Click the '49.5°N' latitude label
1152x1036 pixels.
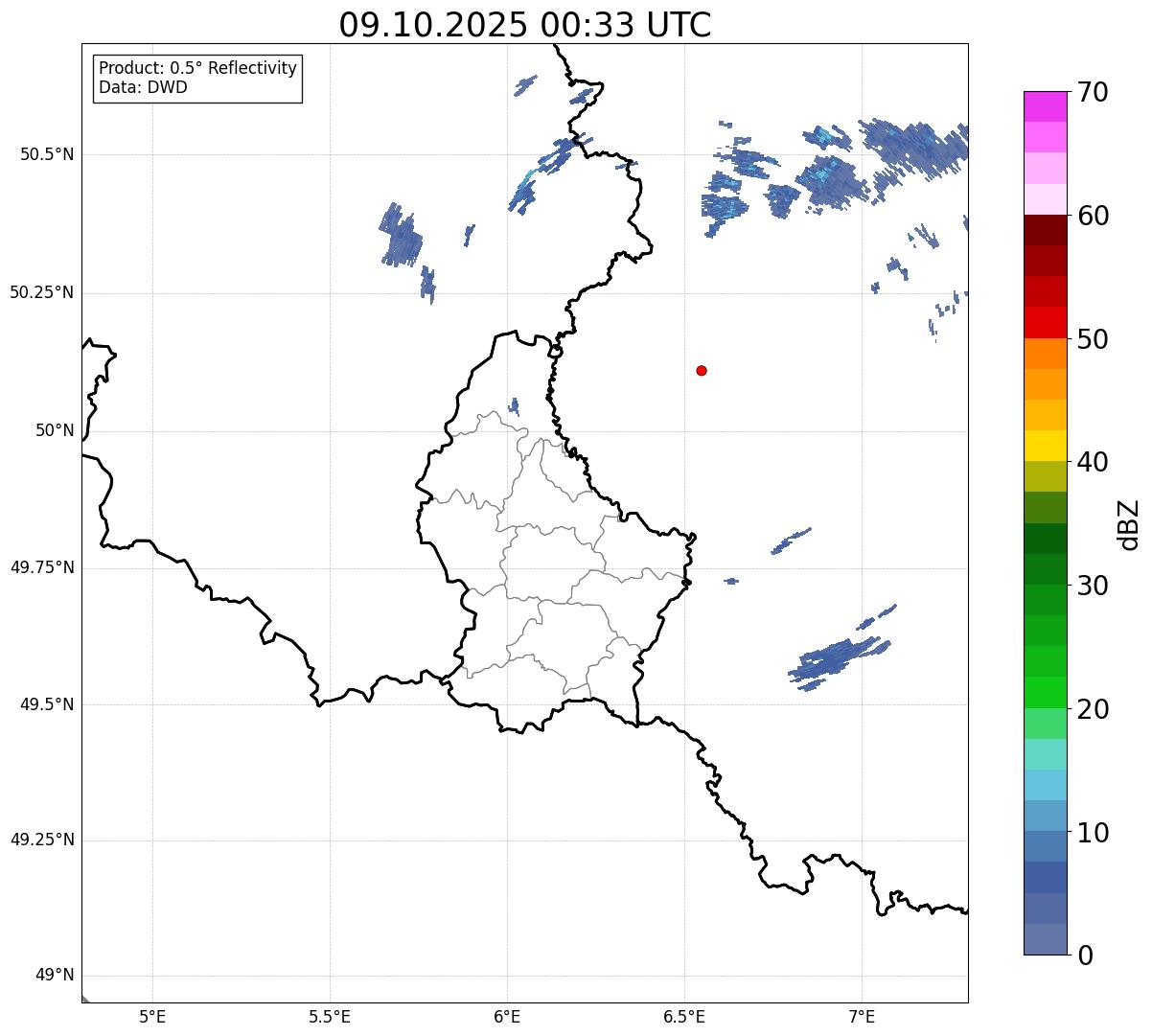[47, 704]
